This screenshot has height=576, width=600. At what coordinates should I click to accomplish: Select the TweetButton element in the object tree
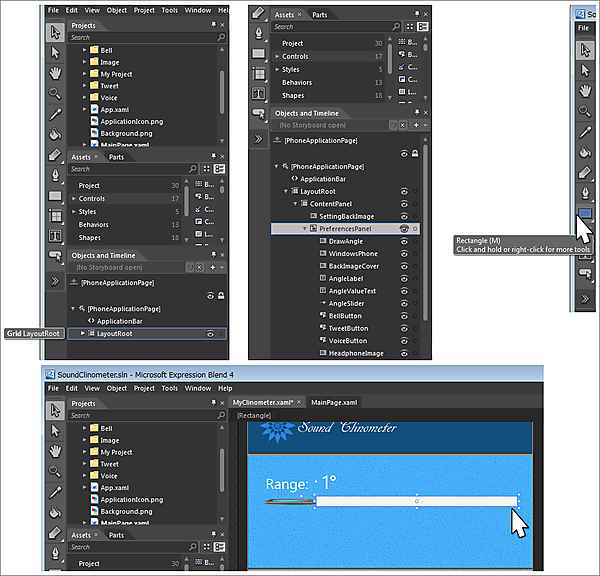348,328
